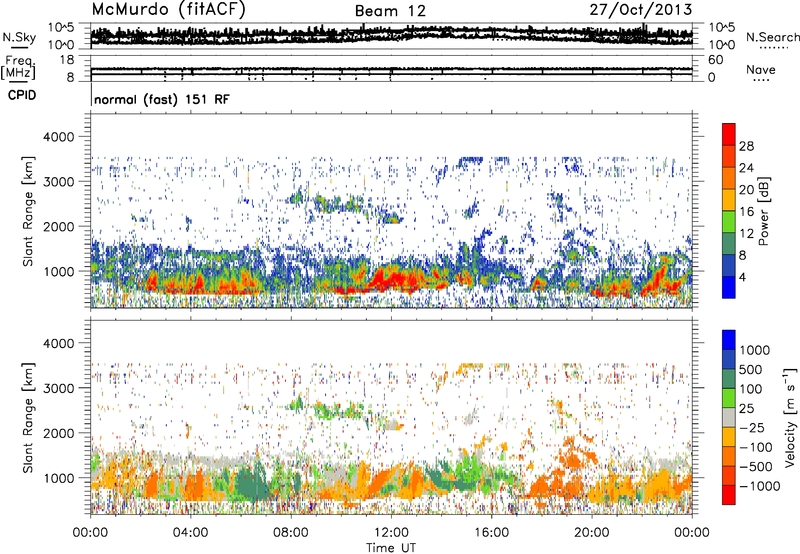Click the 'Beam 12' label
The width and height of the screenshot is (800, 554).
pos(390,11)
